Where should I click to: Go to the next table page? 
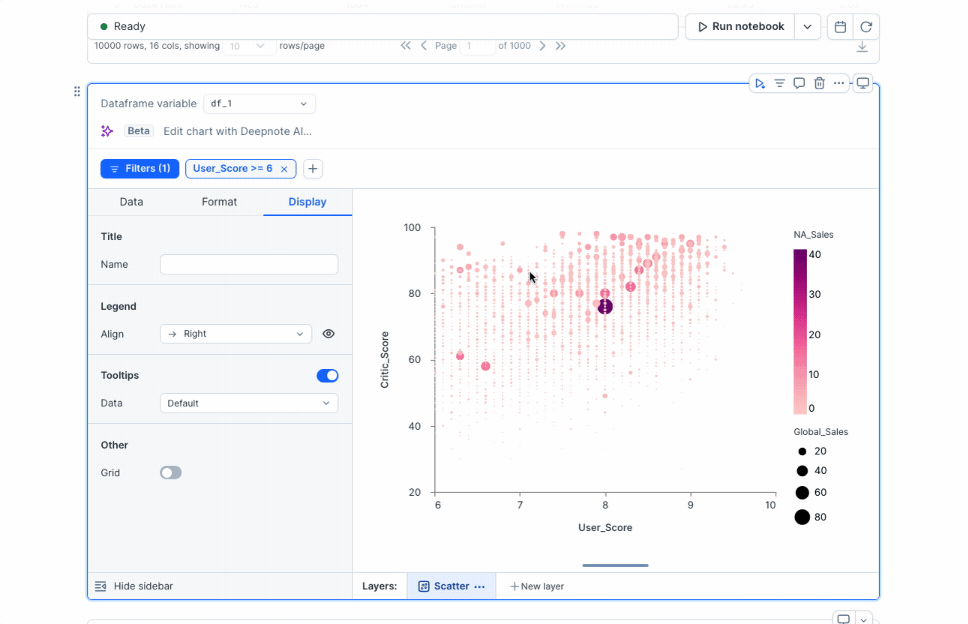pyautogui.click(x=542, y=46)
